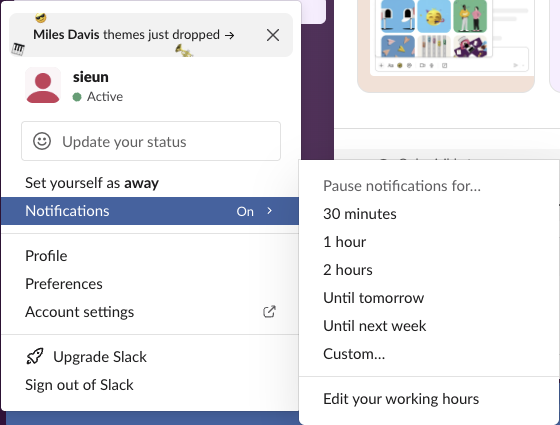Choose Custom pause duration

coord(429,354)
